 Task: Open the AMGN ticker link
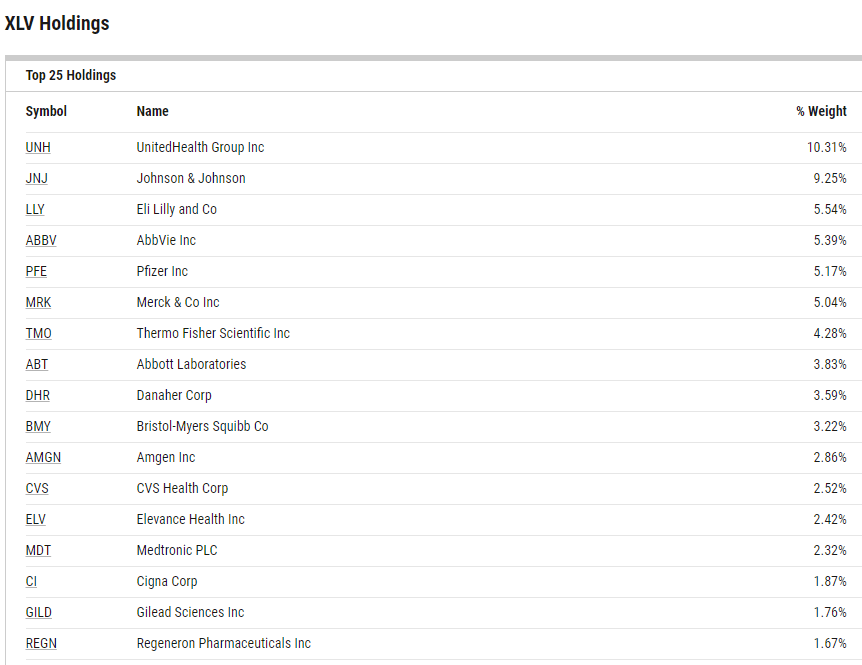point(41,458)
